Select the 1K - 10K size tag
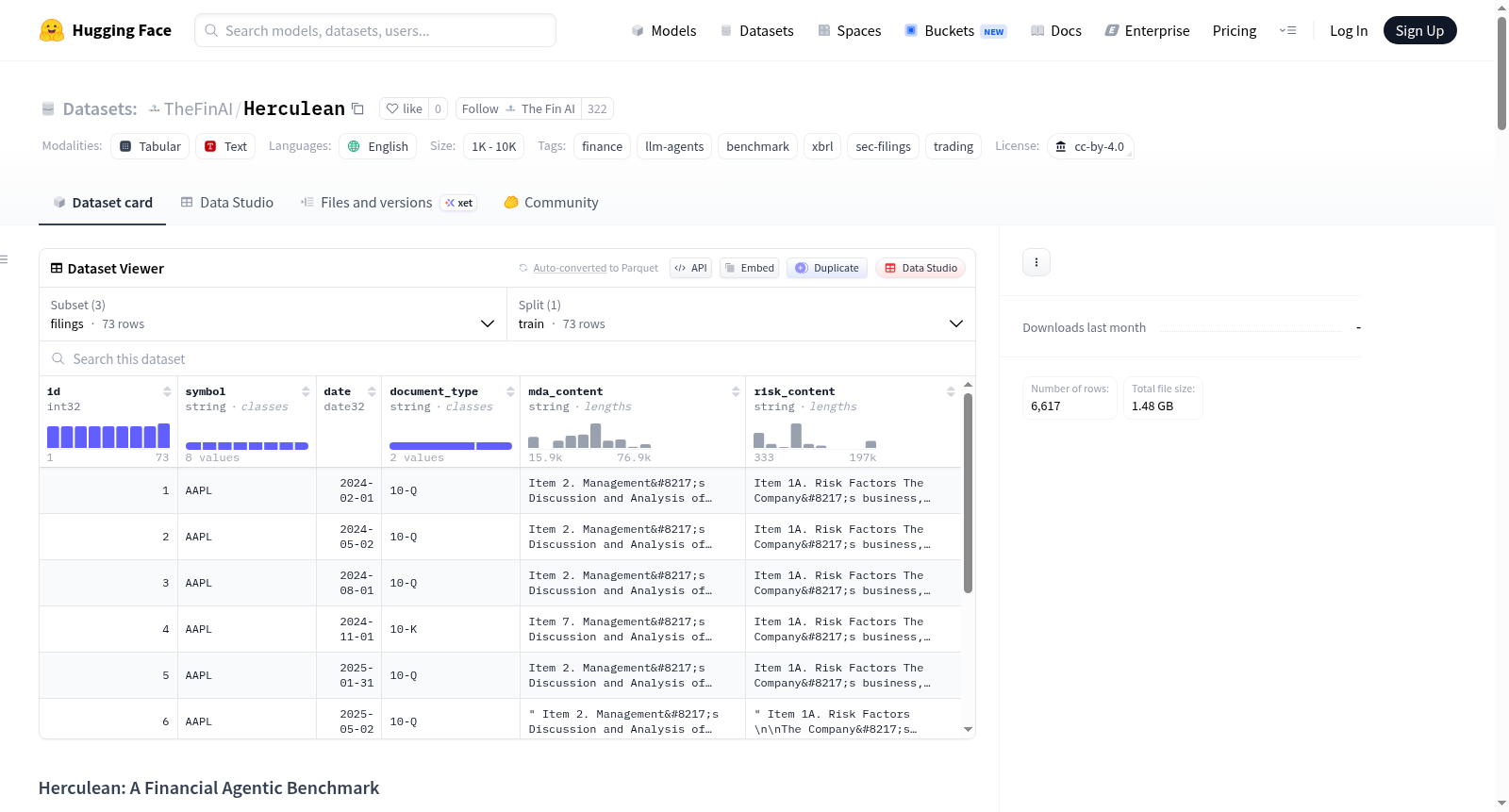This screenshot has height=812, width=1509. click(x=494, y=146)
